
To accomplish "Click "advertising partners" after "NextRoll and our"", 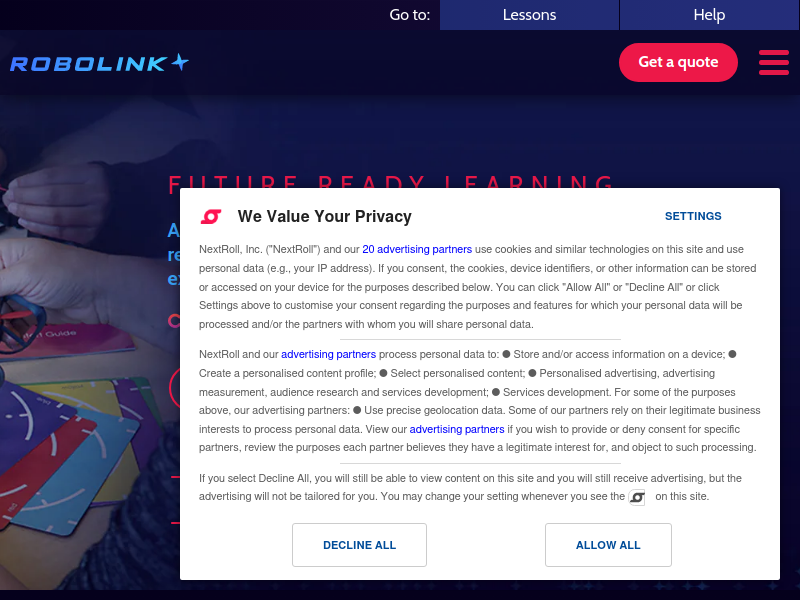I will 329,354.
